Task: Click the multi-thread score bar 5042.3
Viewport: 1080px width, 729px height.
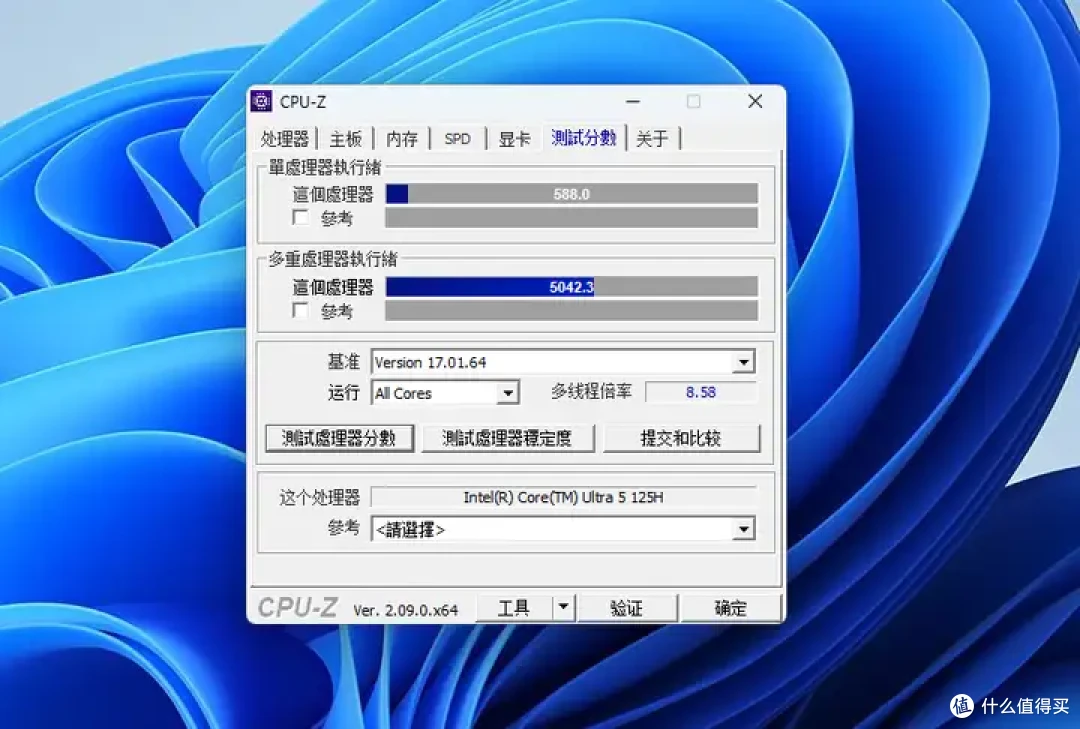Action: (572, 287)
